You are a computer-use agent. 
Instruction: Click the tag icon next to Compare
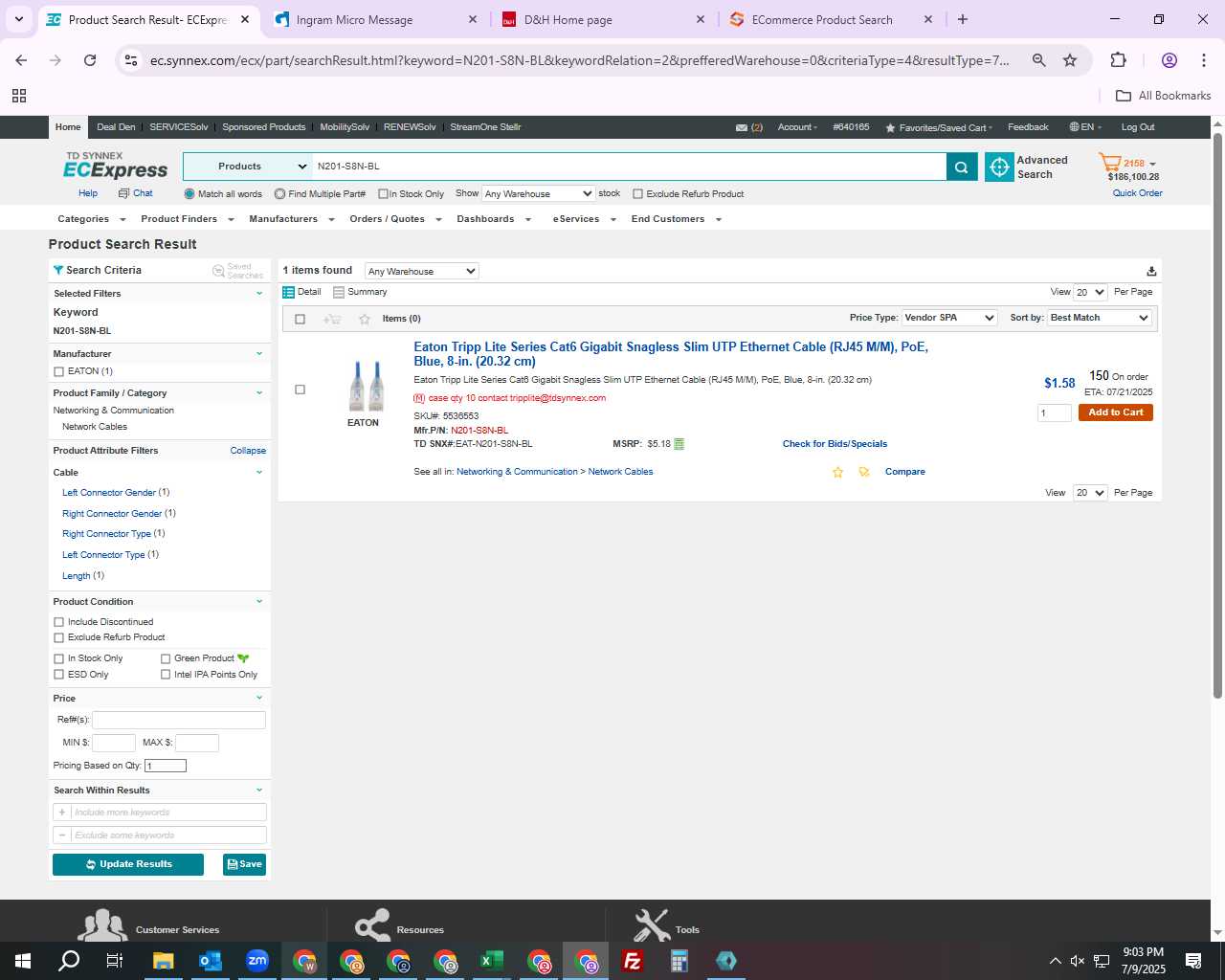pyautogui.click(x=864, y=472)
